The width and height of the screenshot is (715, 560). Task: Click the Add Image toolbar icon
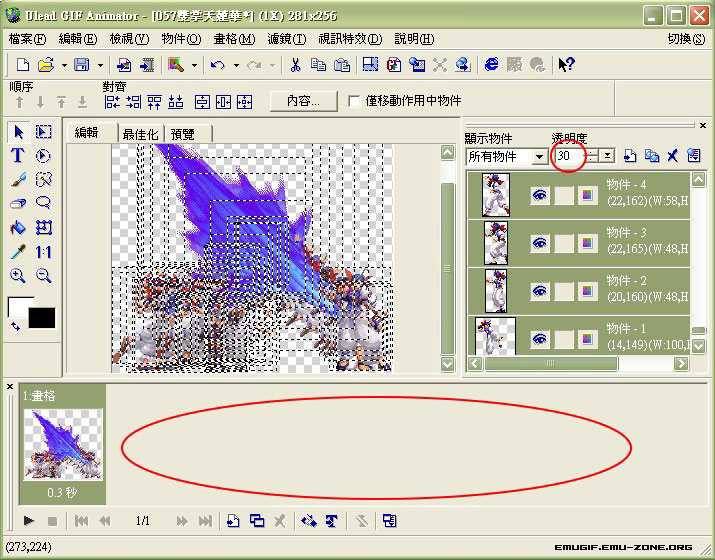(124, 65)
